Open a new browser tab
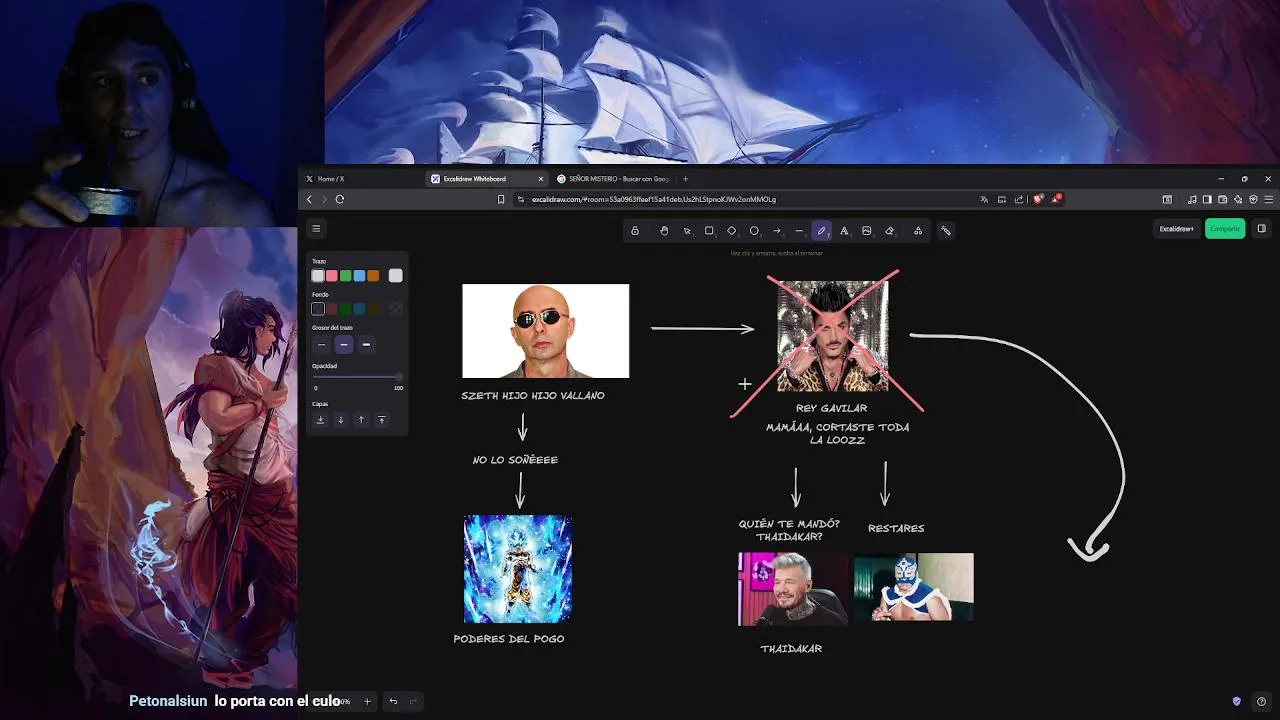Viewport: 1280px width, 720px height. 685,179
